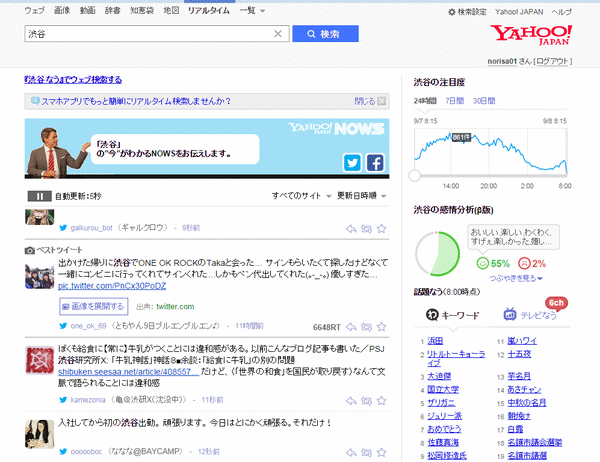Pause auto-refresh with the pause button
600x462 pixels.
pyautogui.click(x=39, y=196)
